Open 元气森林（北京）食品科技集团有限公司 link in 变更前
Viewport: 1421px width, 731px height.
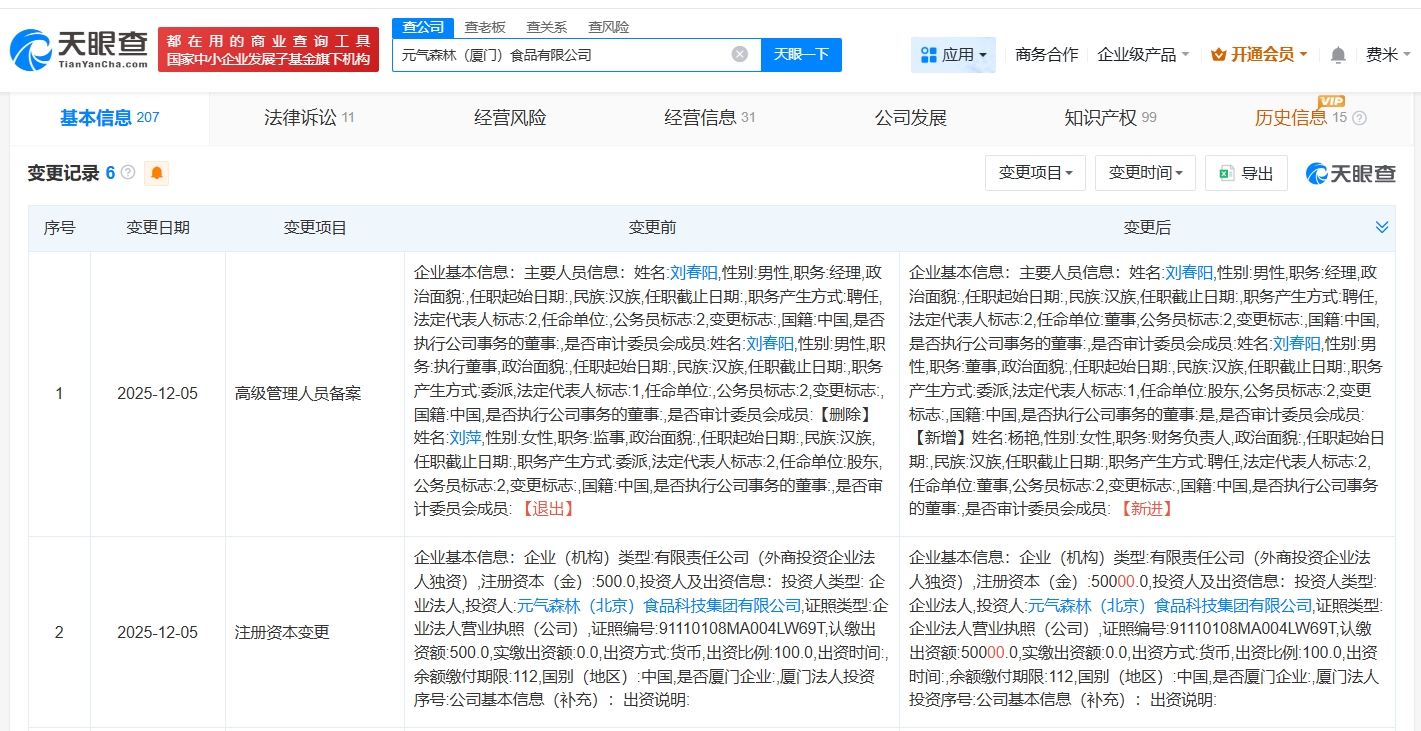point(658,605)
